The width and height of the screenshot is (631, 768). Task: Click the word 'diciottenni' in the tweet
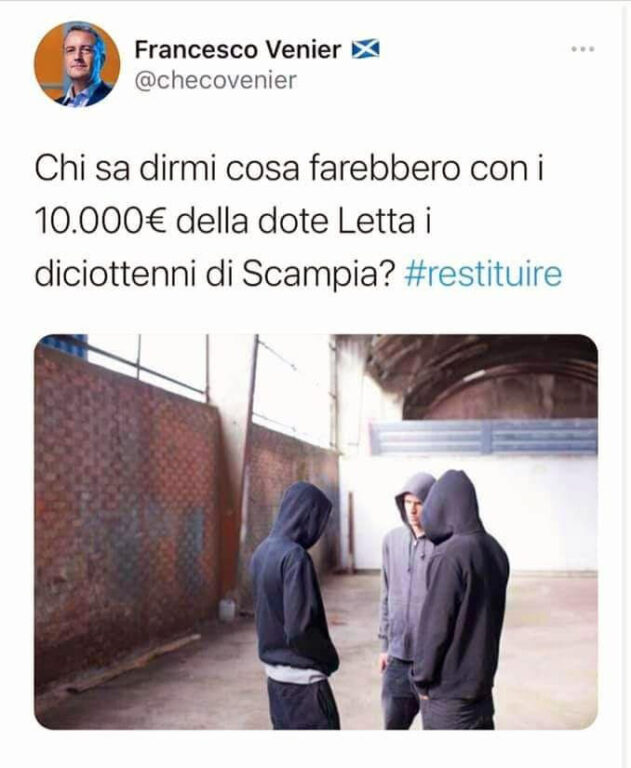pos(116,274)
